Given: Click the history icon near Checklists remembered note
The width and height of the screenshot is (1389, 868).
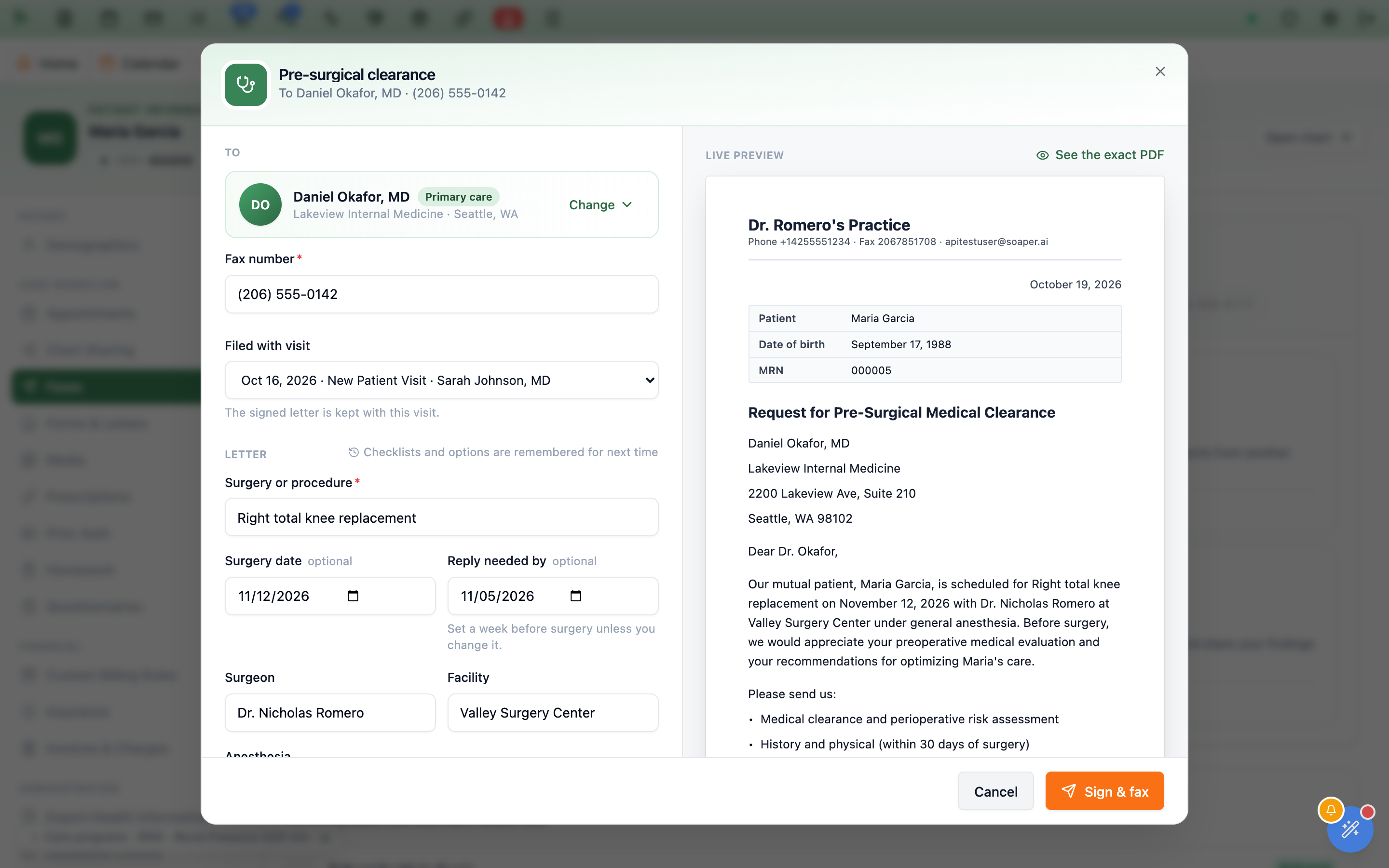Looking at the screenshot, I should click(354, 452).
